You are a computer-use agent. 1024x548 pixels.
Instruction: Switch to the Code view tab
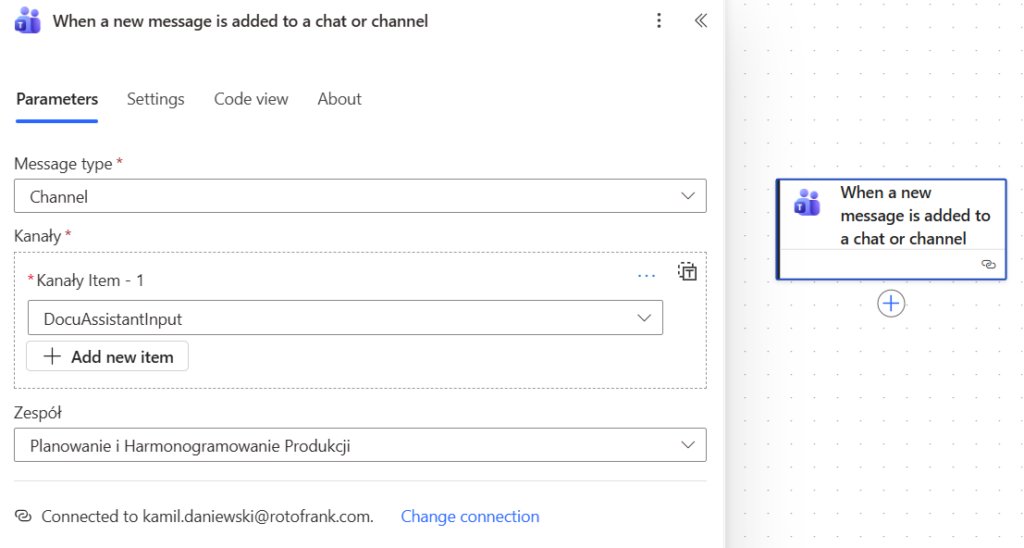point(251,99)
